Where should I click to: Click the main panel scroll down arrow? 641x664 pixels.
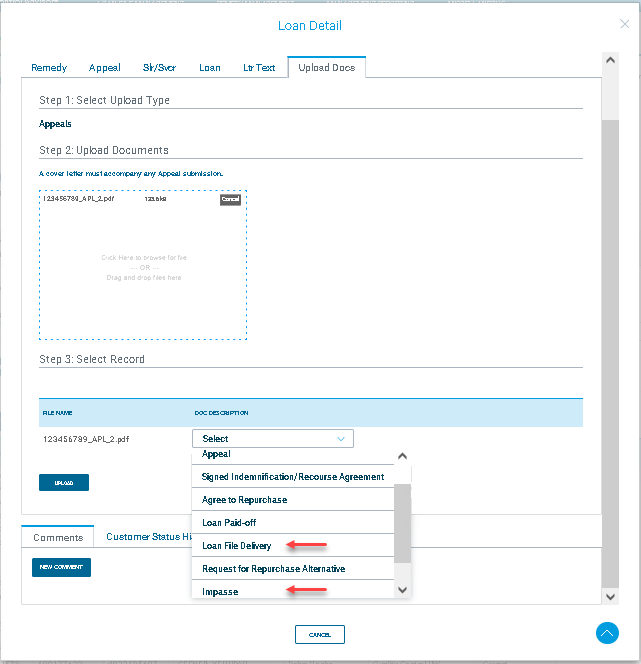[609, 596]
